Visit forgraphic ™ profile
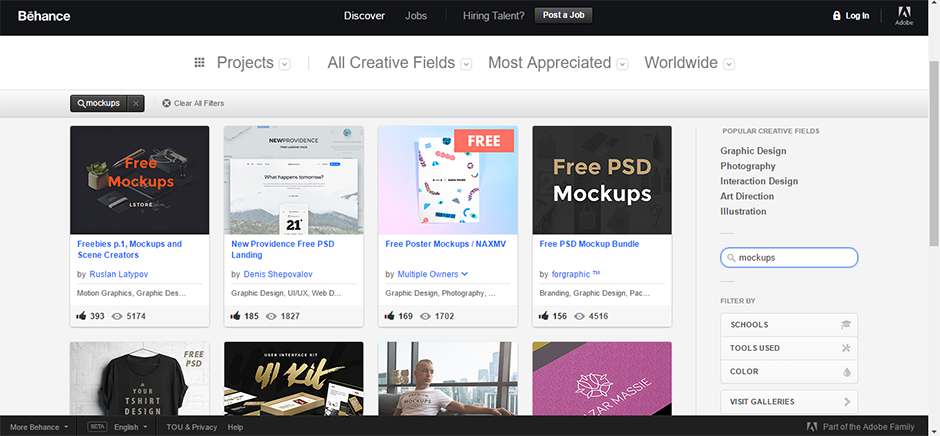Viewport: 940px width, 436px height. 576,274
